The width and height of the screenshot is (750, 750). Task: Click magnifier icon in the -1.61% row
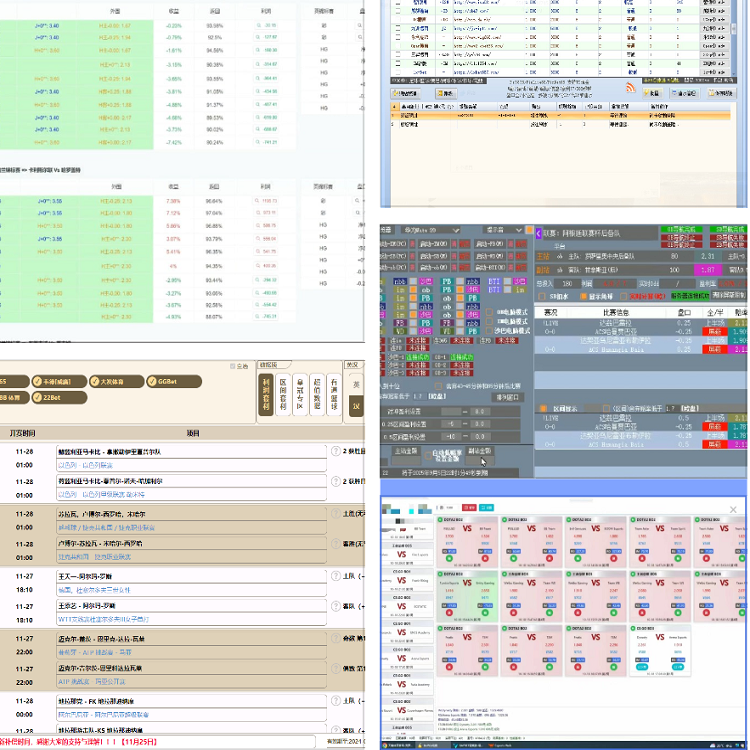point(259,50)
